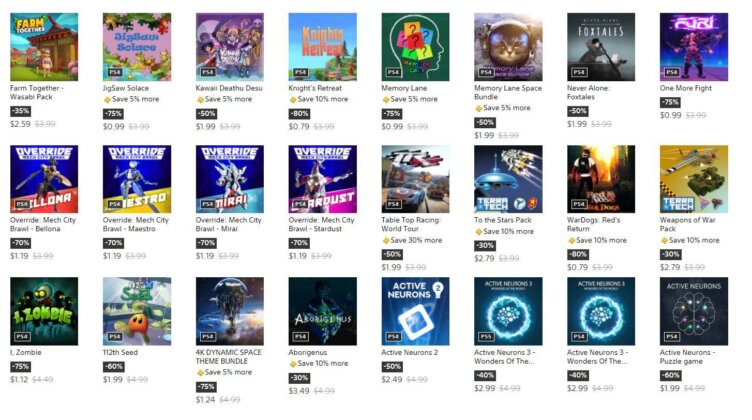Image resolution: width=752 pixels, height=420 pixels.
Task: Open Override: Mech City Brawl - Bellona cover
Action: pos(44,179)
